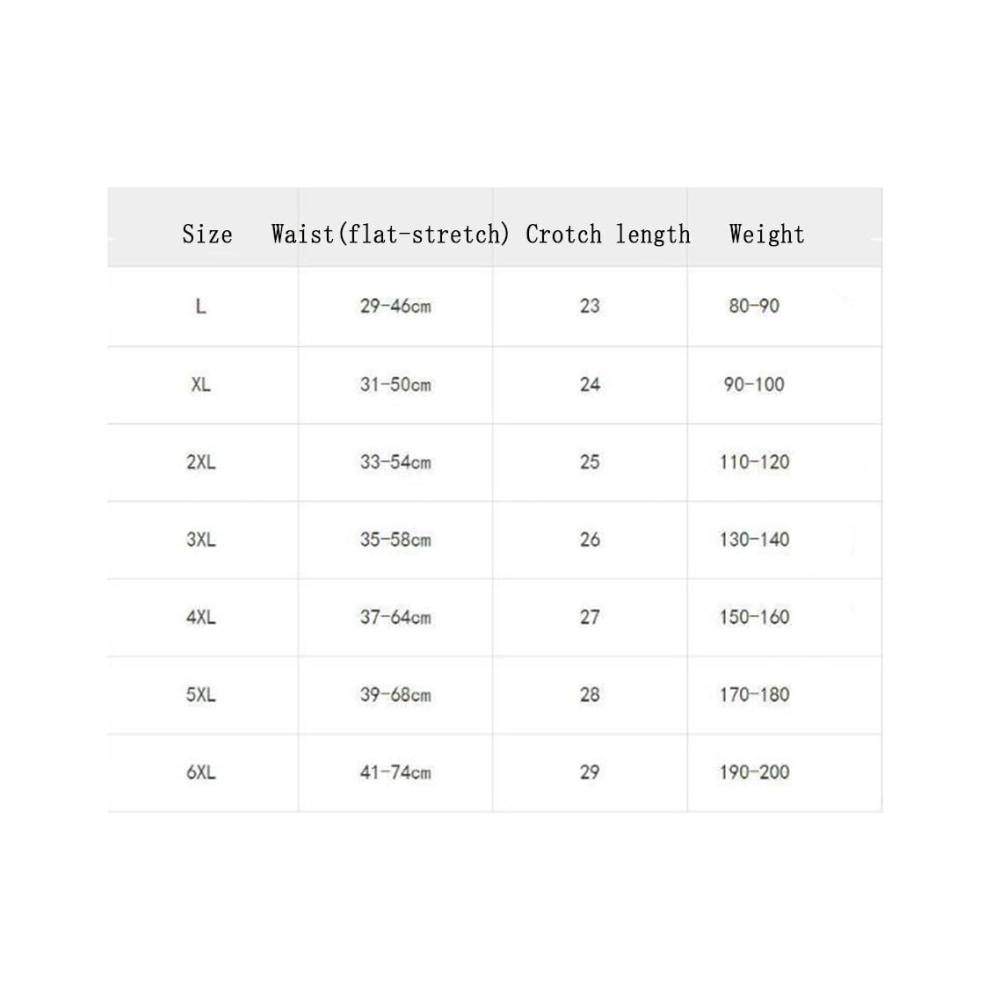Click the Weight column header

point(767,234)
